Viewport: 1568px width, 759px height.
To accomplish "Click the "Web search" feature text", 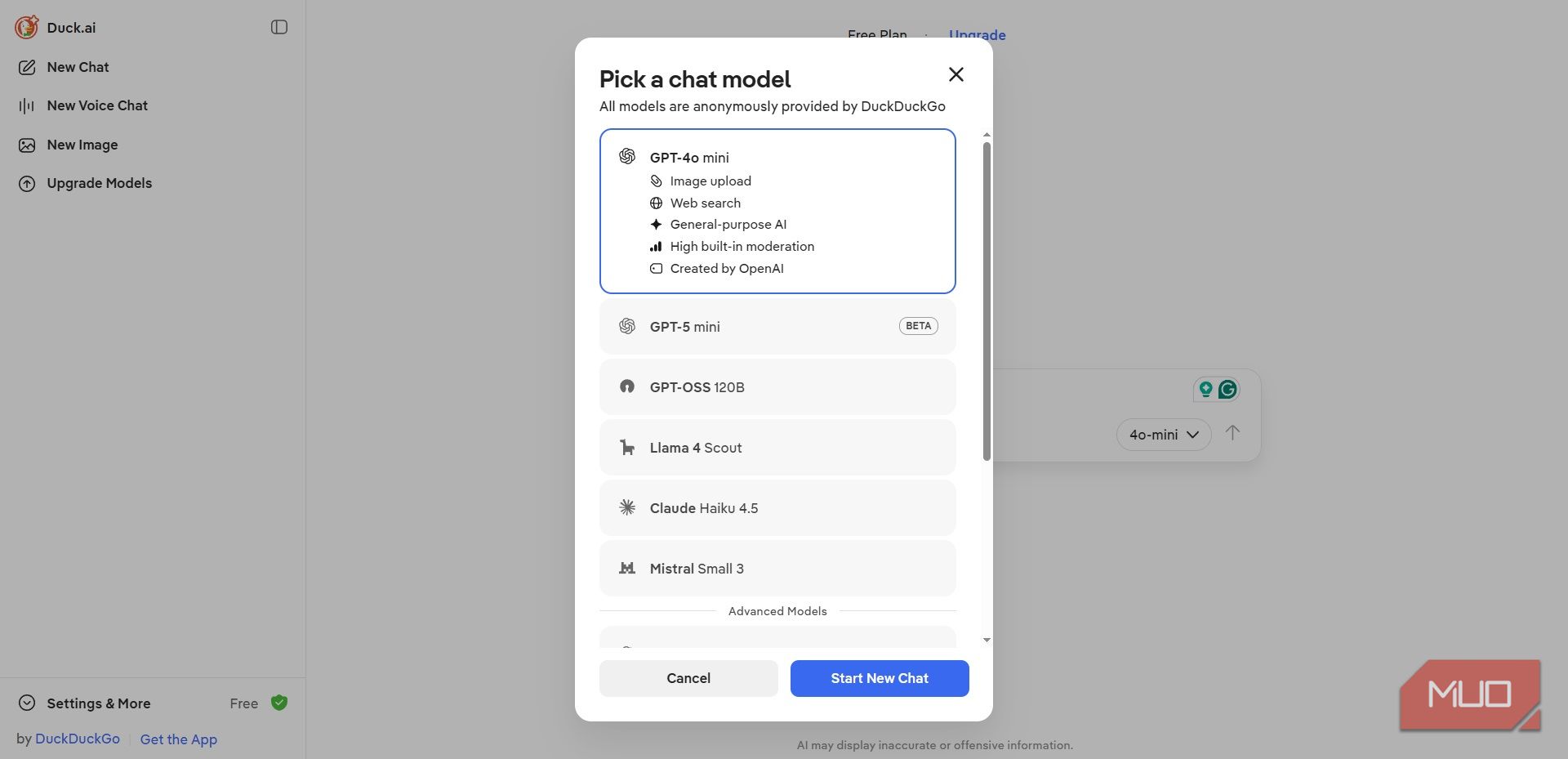I will [706, 203].
